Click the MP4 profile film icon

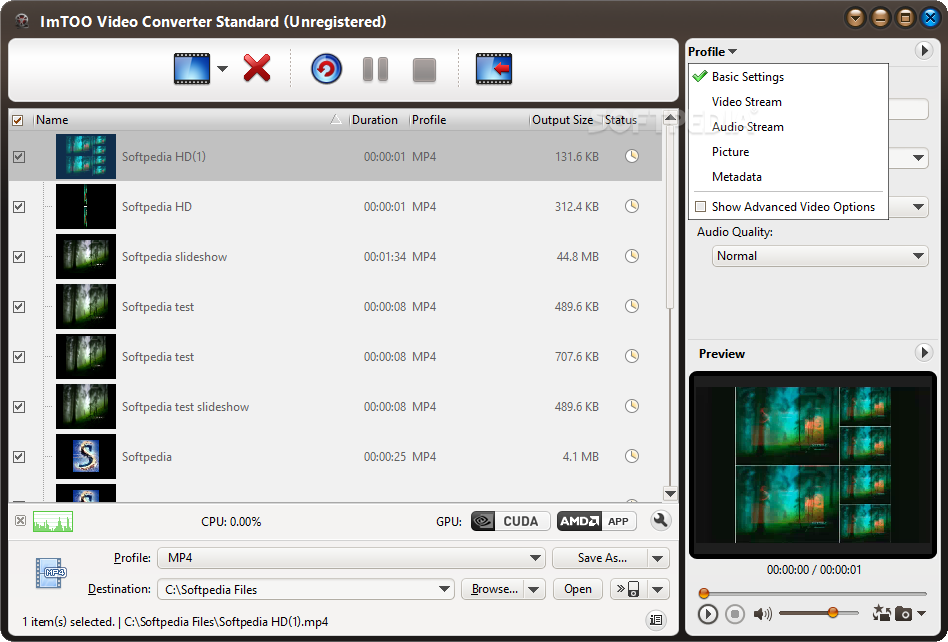(51, 573)
